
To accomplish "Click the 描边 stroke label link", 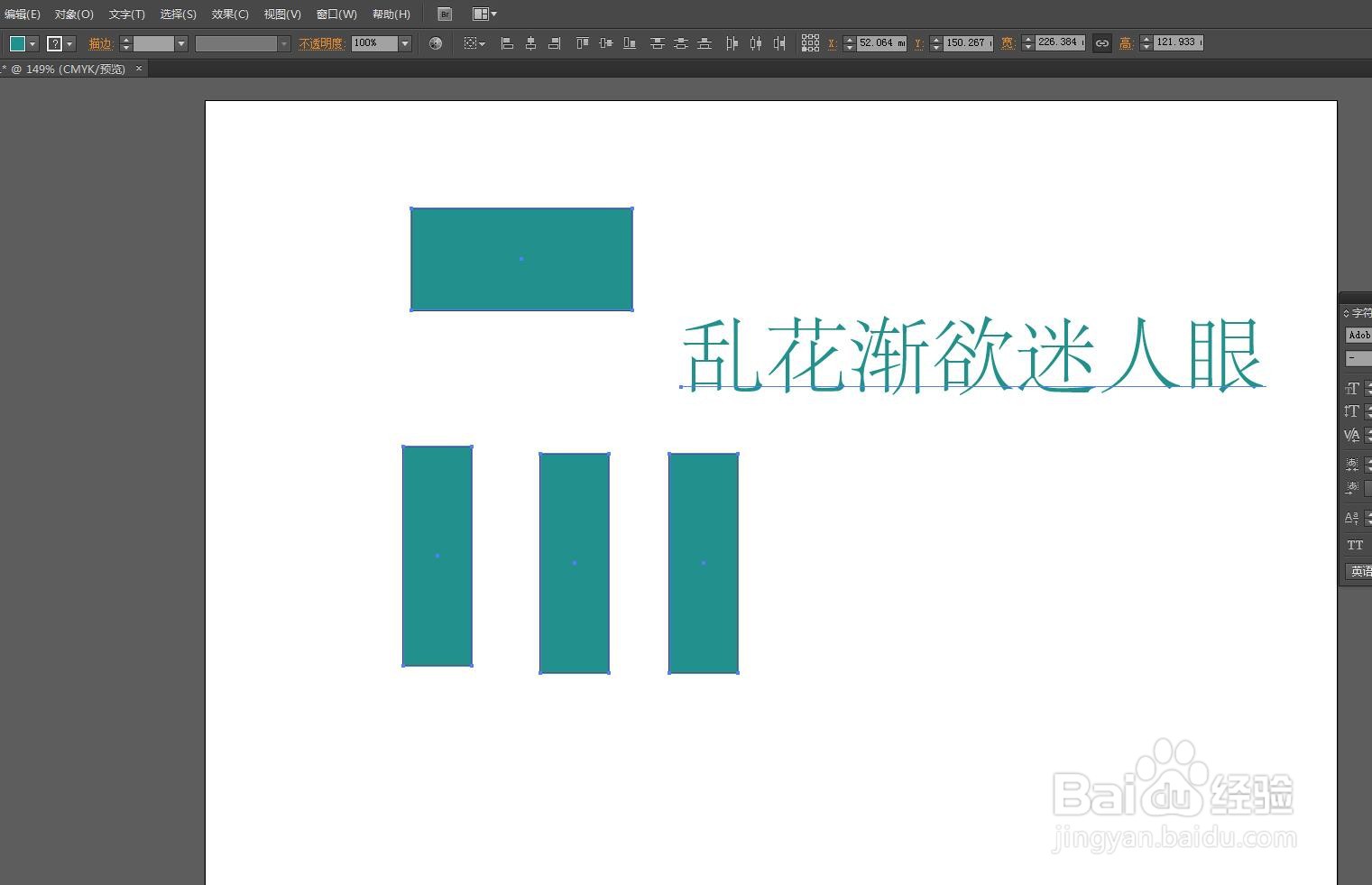I will 101,43.
